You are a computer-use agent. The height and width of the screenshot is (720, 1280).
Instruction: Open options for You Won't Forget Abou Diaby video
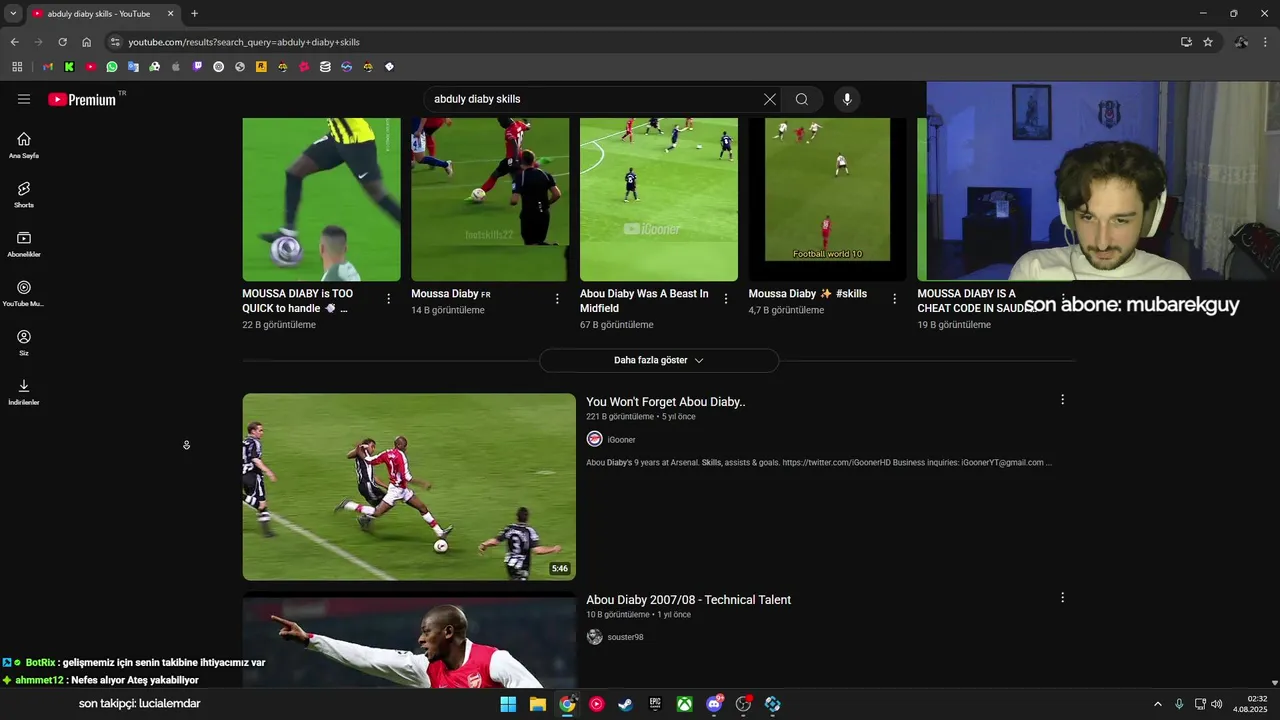pyautogui.click(x=1062, y=400)
